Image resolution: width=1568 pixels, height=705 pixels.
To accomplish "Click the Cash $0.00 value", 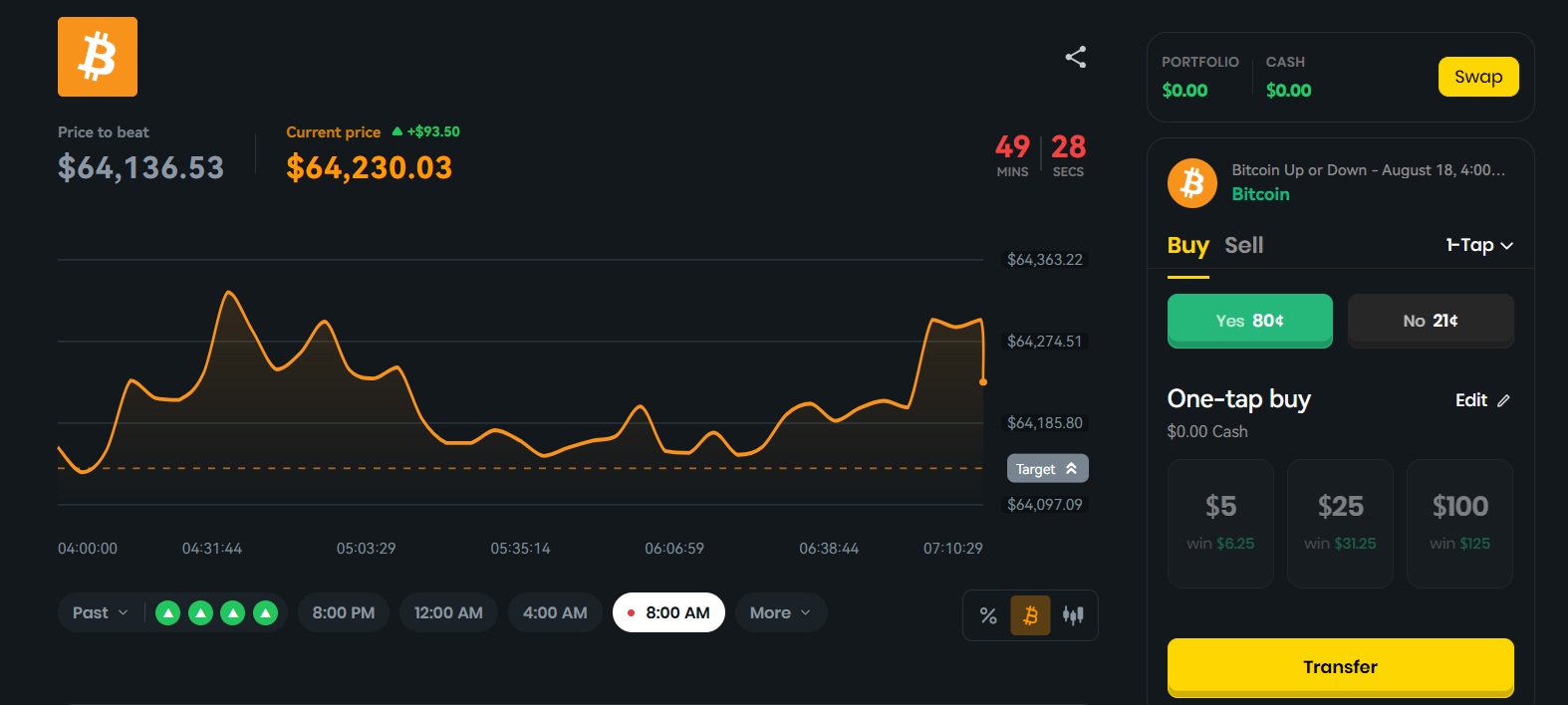I will pos(1288,91).
